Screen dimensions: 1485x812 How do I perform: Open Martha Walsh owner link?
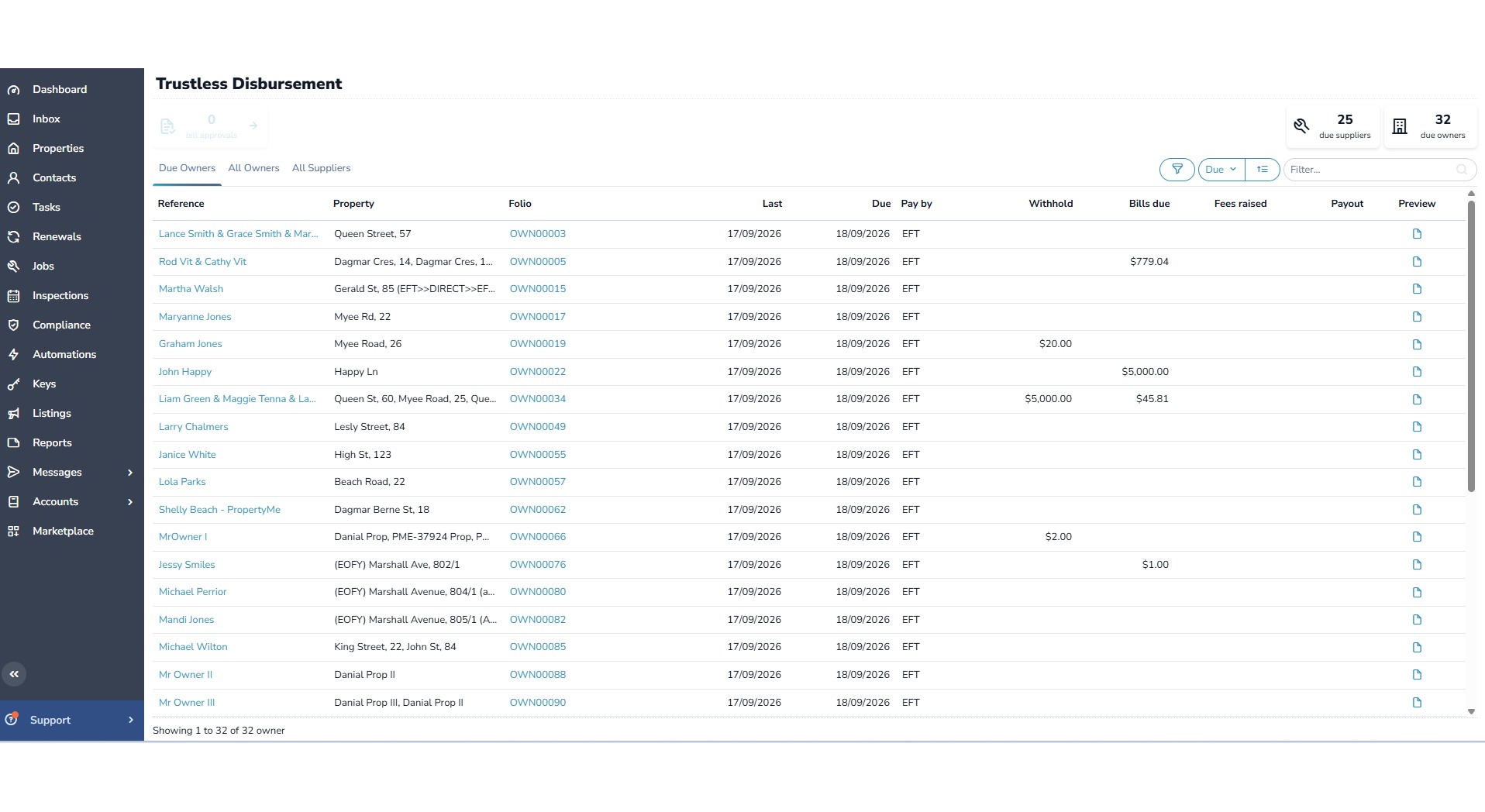pyautogui.click(x=191, y=289)
